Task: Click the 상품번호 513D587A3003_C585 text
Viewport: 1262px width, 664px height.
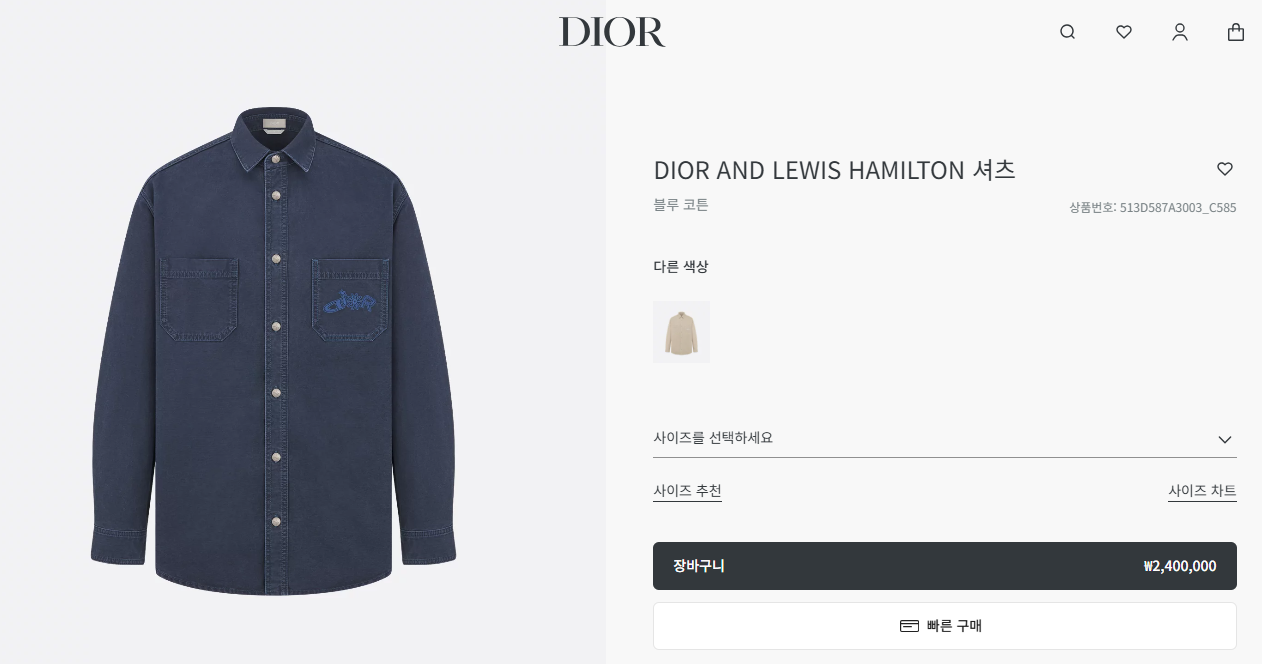Action: click(1153, 208)
